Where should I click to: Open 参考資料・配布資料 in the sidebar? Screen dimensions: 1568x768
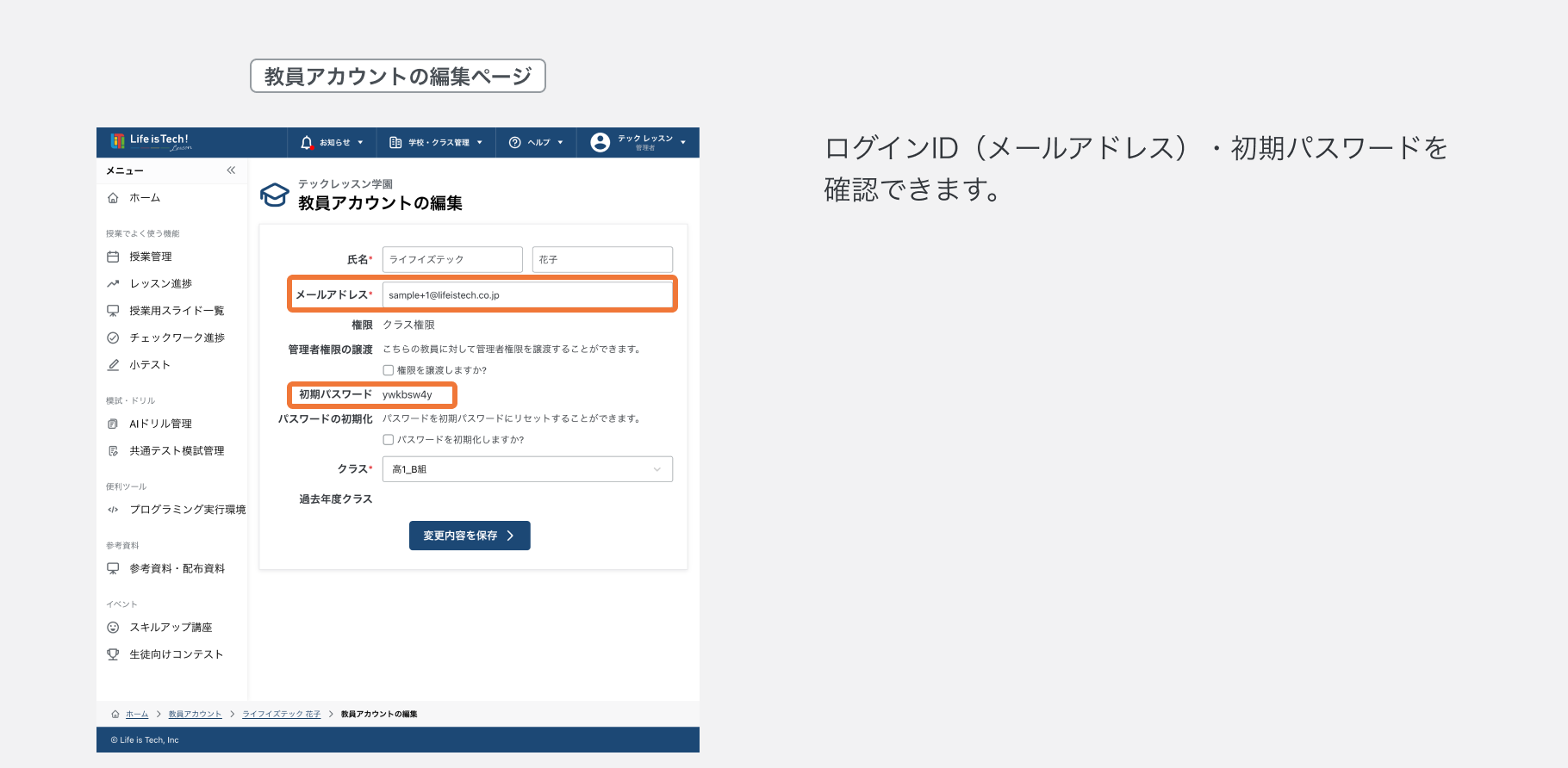(177, 568)
